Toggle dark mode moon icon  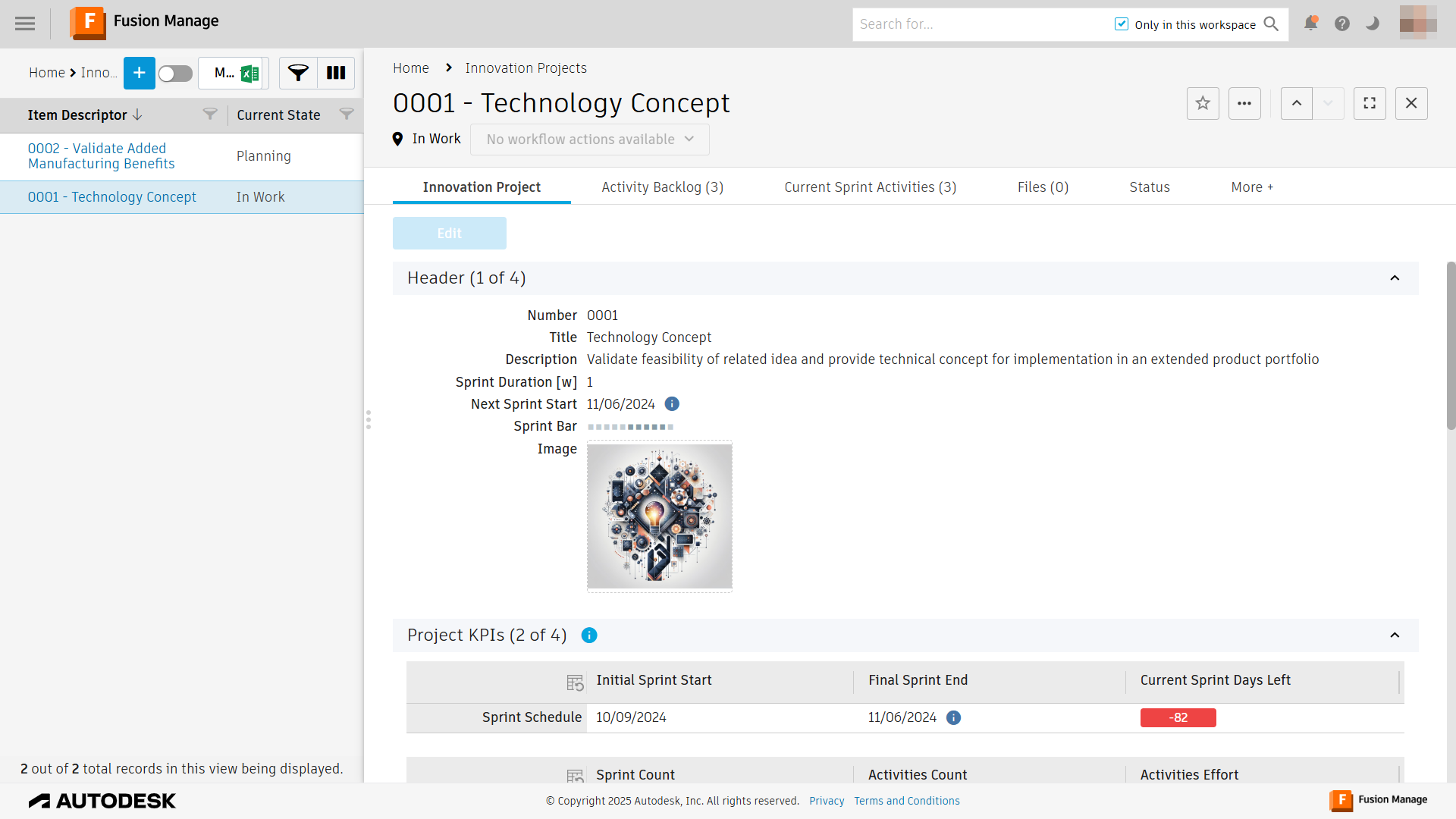1373,24
